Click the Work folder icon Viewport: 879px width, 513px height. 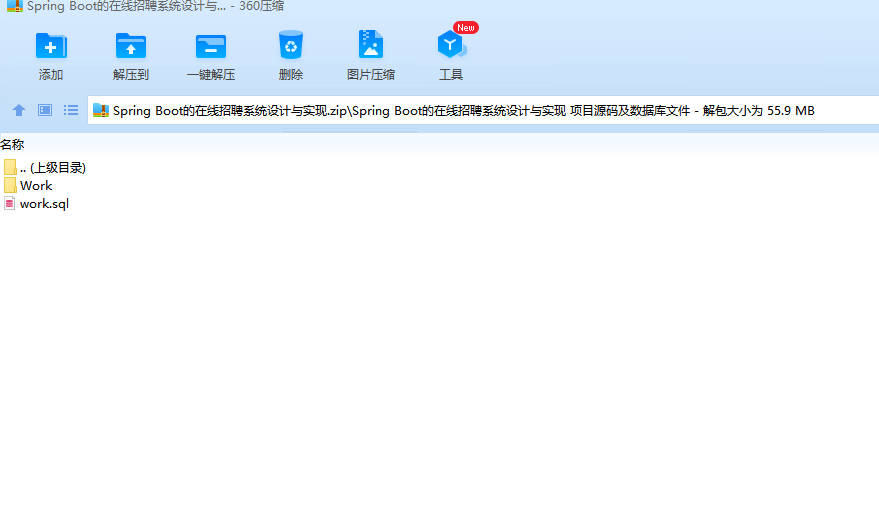tap(10, 186)
